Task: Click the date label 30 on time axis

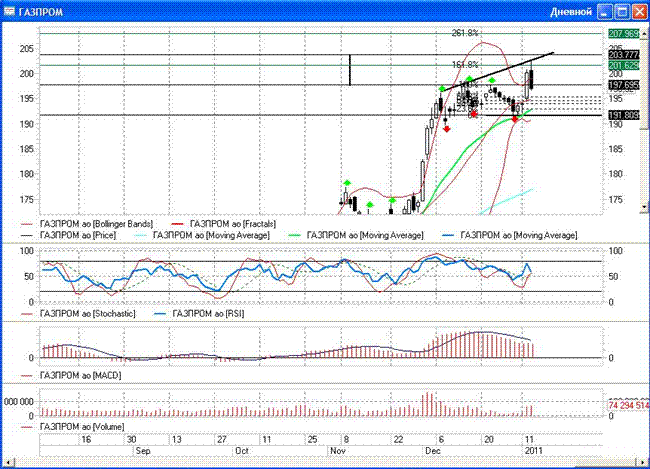Action: tap(131, 440)
